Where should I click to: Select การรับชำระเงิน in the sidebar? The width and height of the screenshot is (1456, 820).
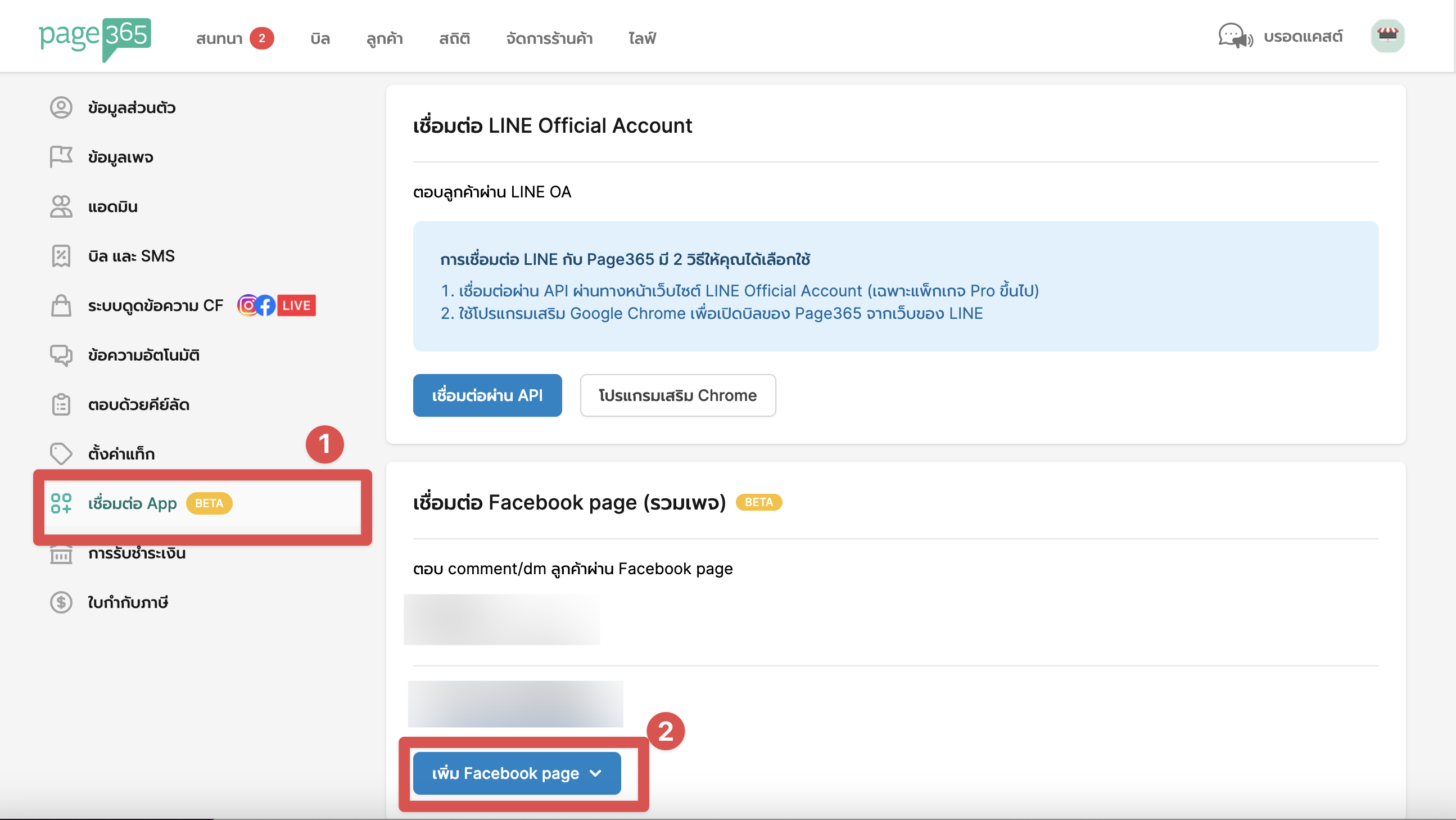coord(137,553)
